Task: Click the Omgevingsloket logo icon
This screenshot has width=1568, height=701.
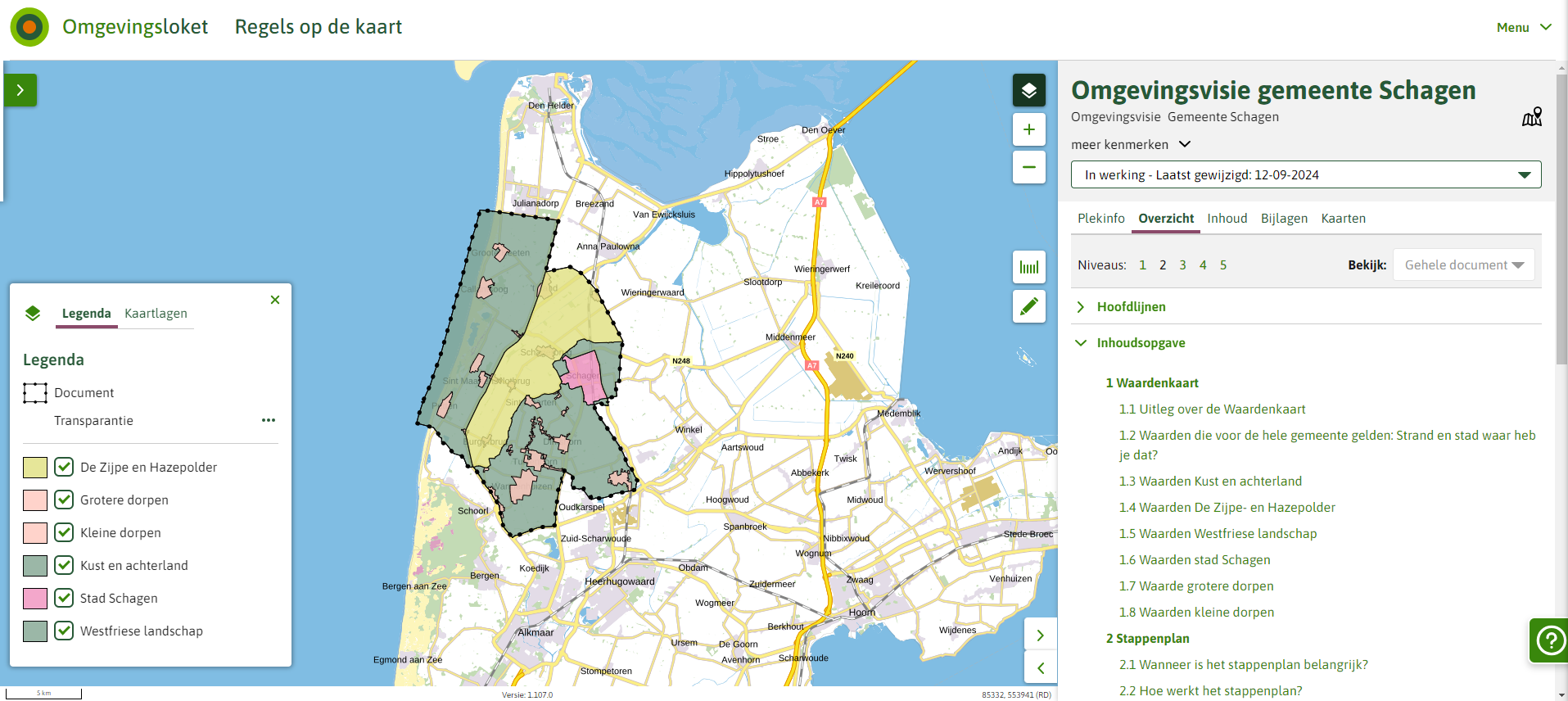Action: (x=29, y=27)
